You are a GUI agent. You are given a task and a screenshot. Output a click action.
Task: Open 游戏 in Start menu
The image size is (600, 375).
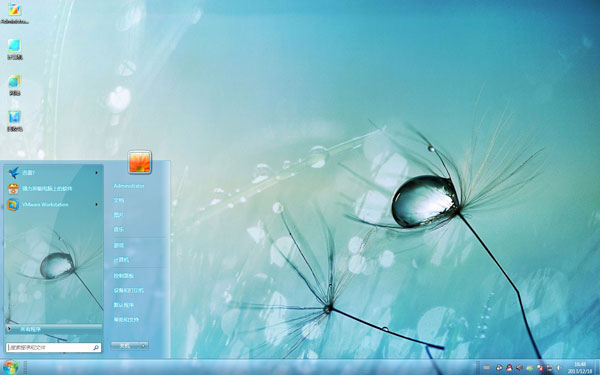tap(119, 245)
